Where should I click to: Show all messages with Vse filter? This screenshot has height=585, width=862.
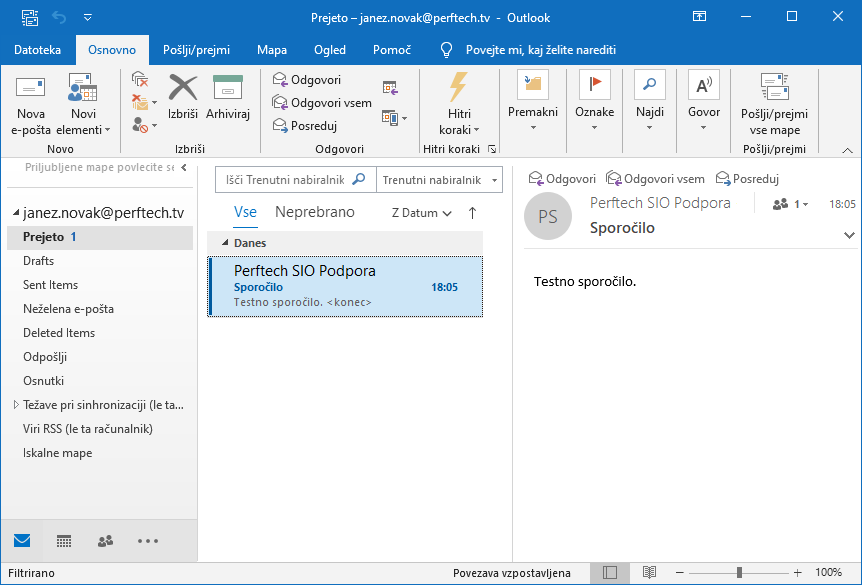pyautogui.click(x=245, y=212)
